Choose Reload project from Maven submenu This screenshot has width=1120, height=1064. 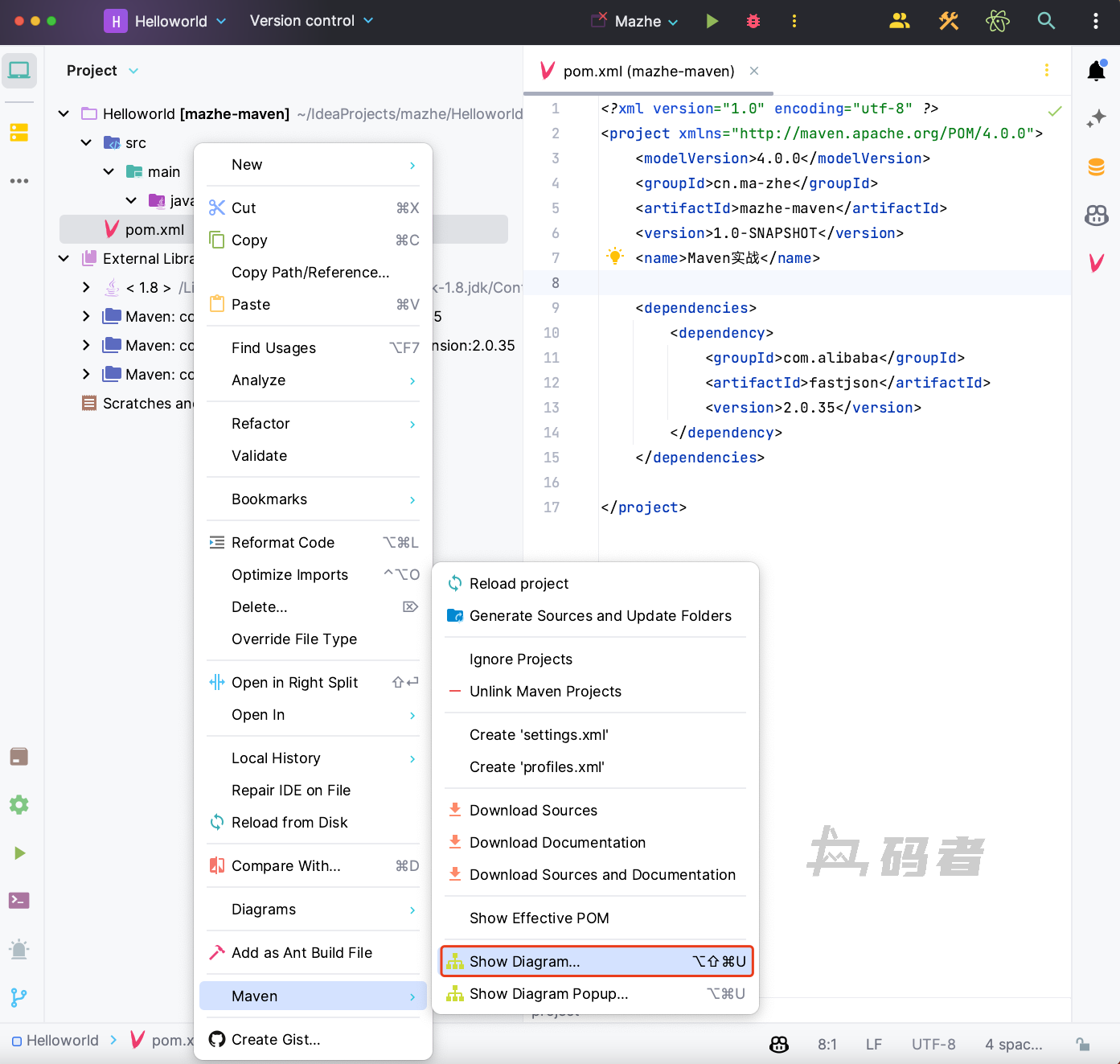[x=519, y=584]
